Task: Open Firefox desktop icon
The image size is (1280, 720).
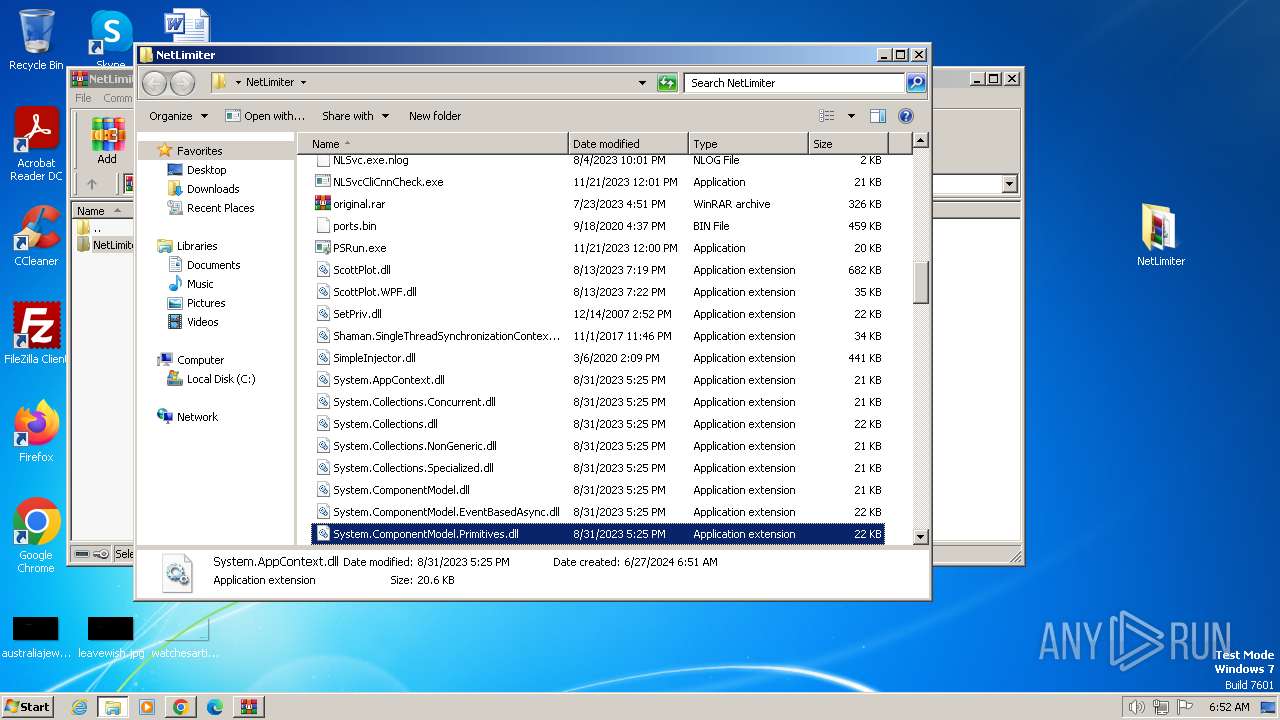Action: (x=36, y=431)
